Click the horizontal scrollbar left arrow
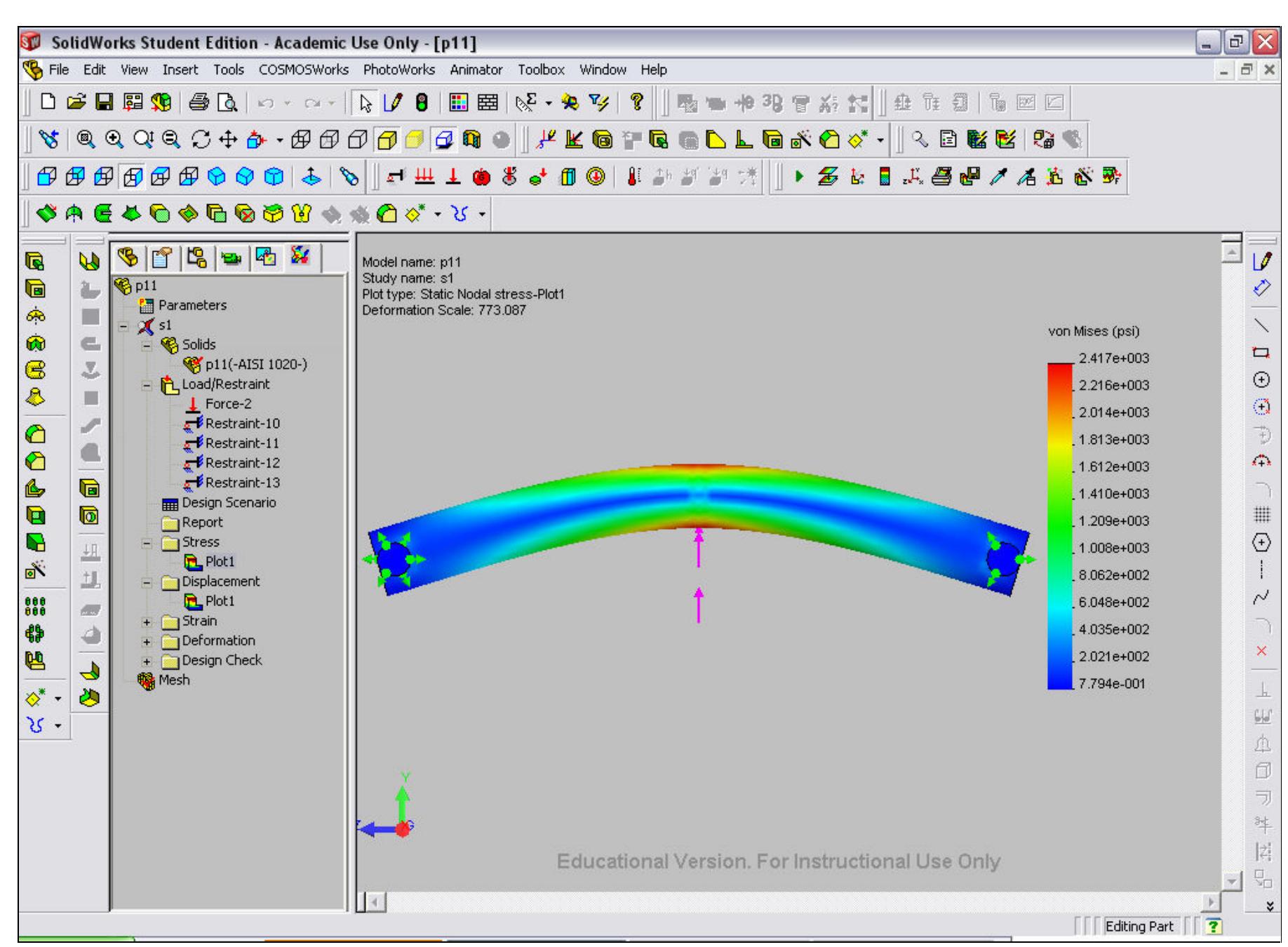 pyautogui.click(x=377, y=901)
